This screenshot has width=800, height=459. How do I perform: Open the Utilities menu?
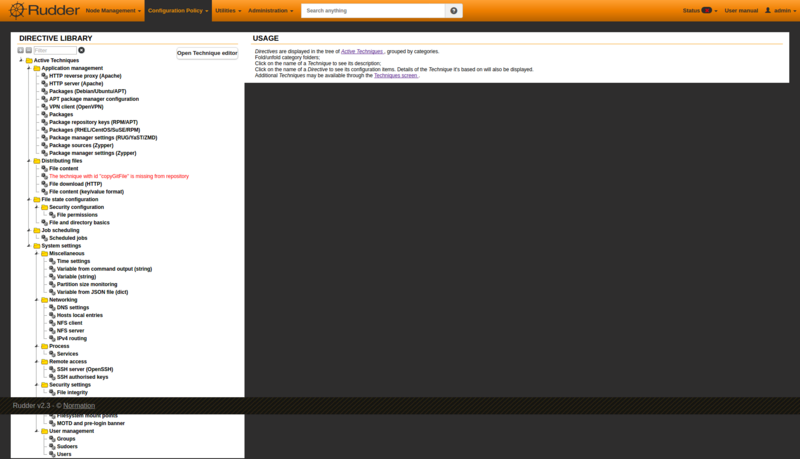pos(228,11)
